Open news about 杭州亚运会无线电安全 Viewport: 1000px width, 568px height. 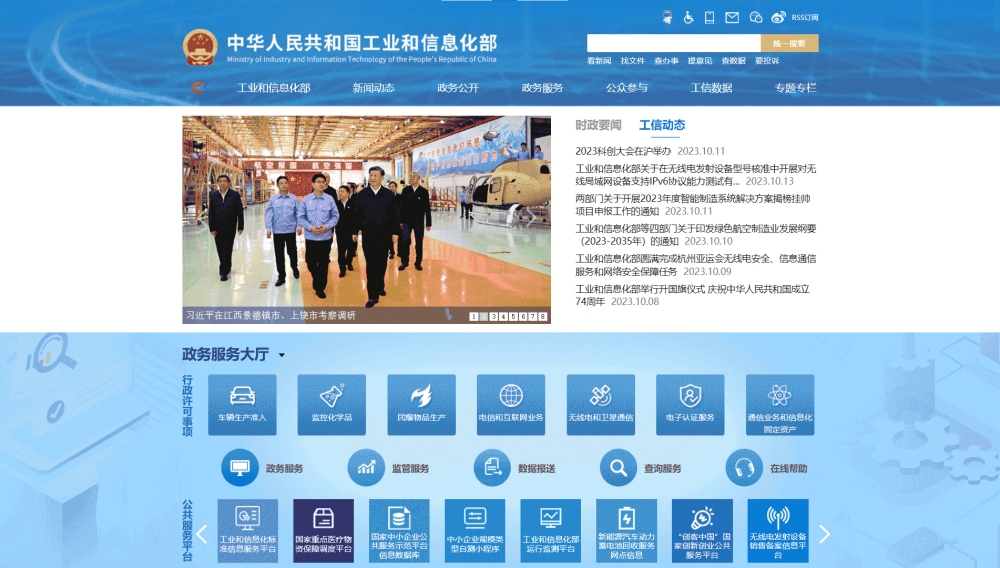click(695, 265)
